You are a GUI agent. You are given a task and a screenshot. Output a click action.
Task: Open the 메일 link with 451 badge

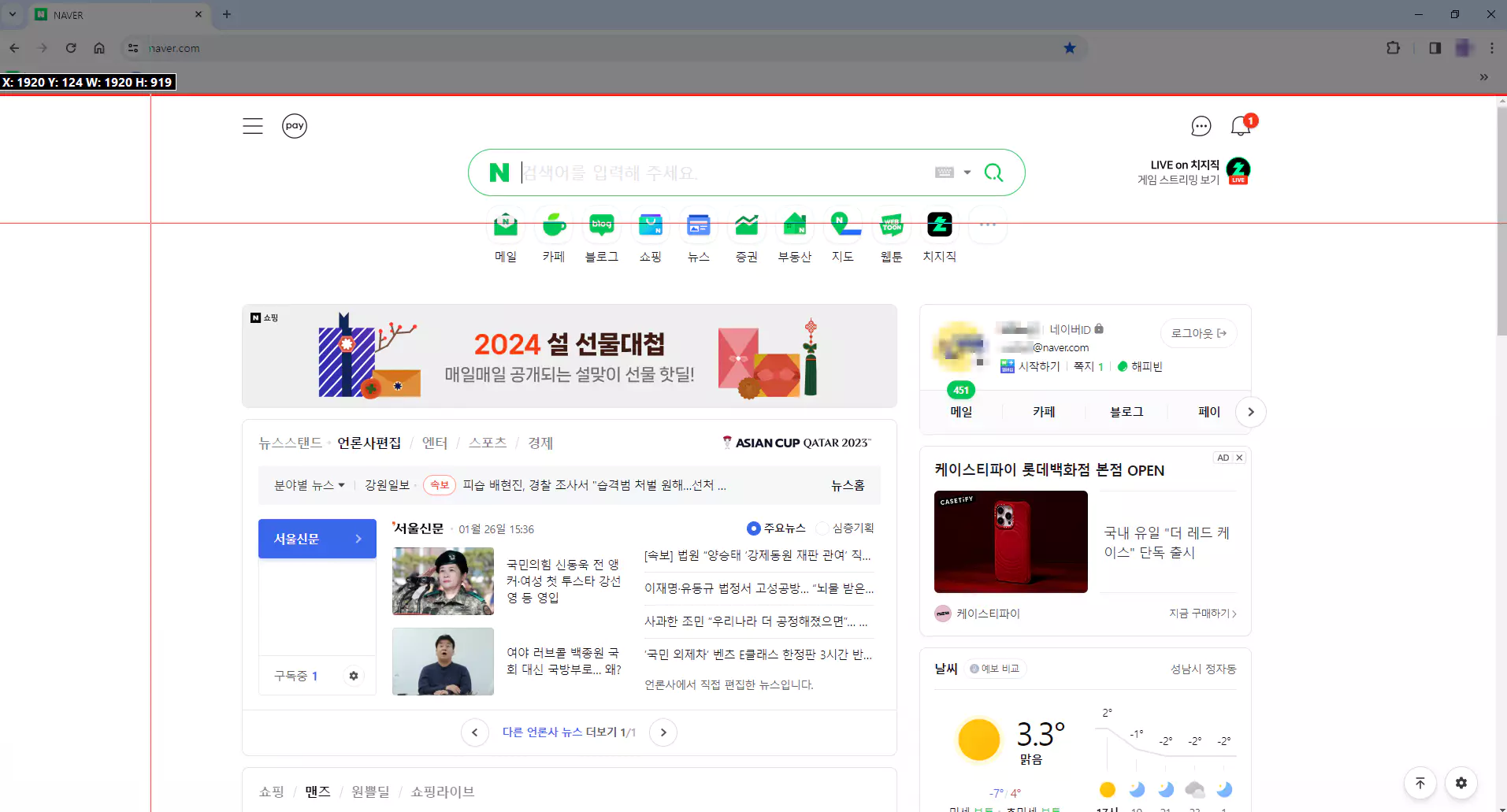(961, 412)
